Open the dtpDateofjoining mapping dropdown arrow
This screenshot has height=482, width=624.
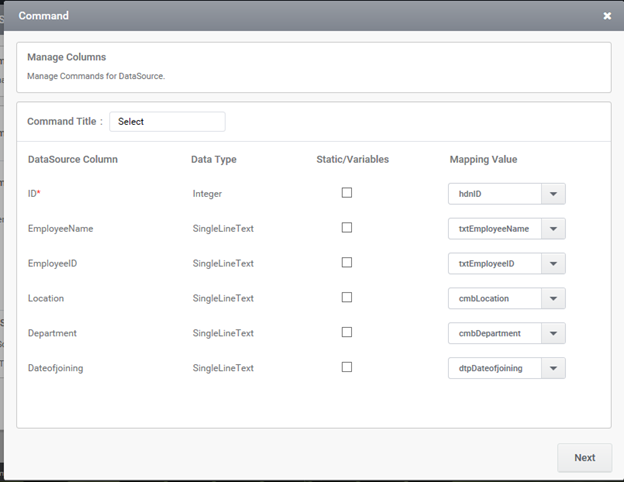(x=553, y=368)
